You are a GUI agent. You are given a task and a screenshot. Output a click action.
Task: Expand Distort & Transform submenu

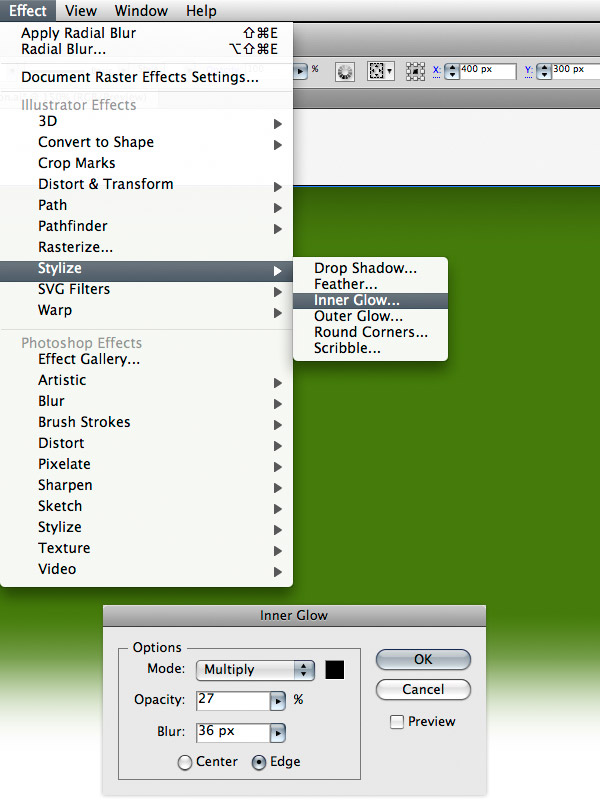click(146, 184)
